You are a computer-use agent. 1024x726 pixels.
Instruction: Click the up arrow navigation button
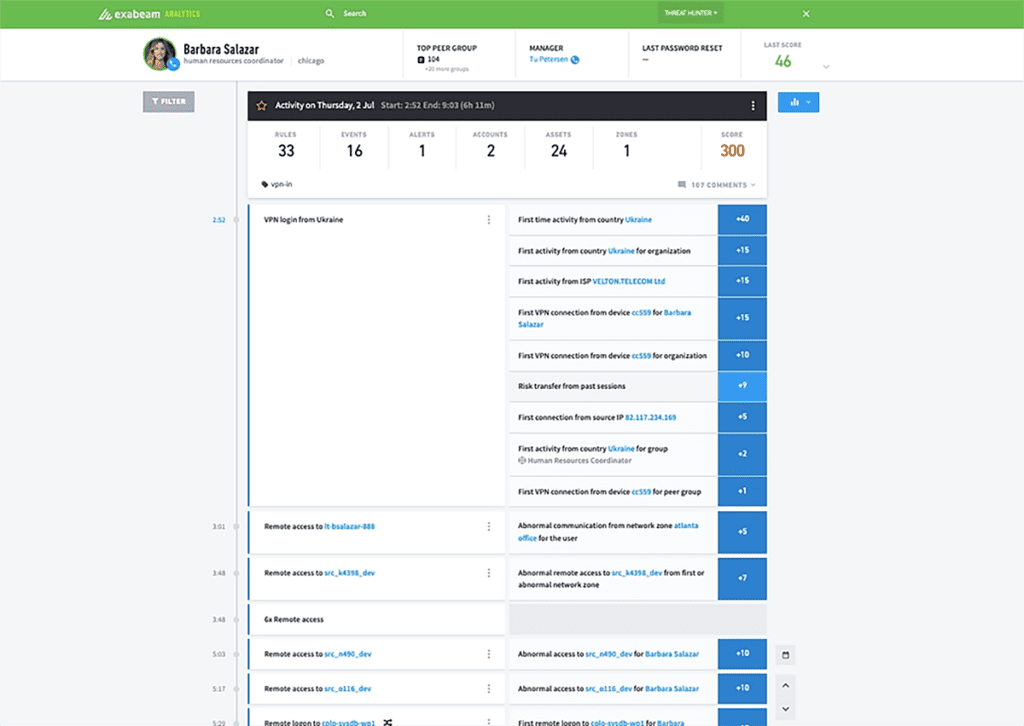coord(786,686)
